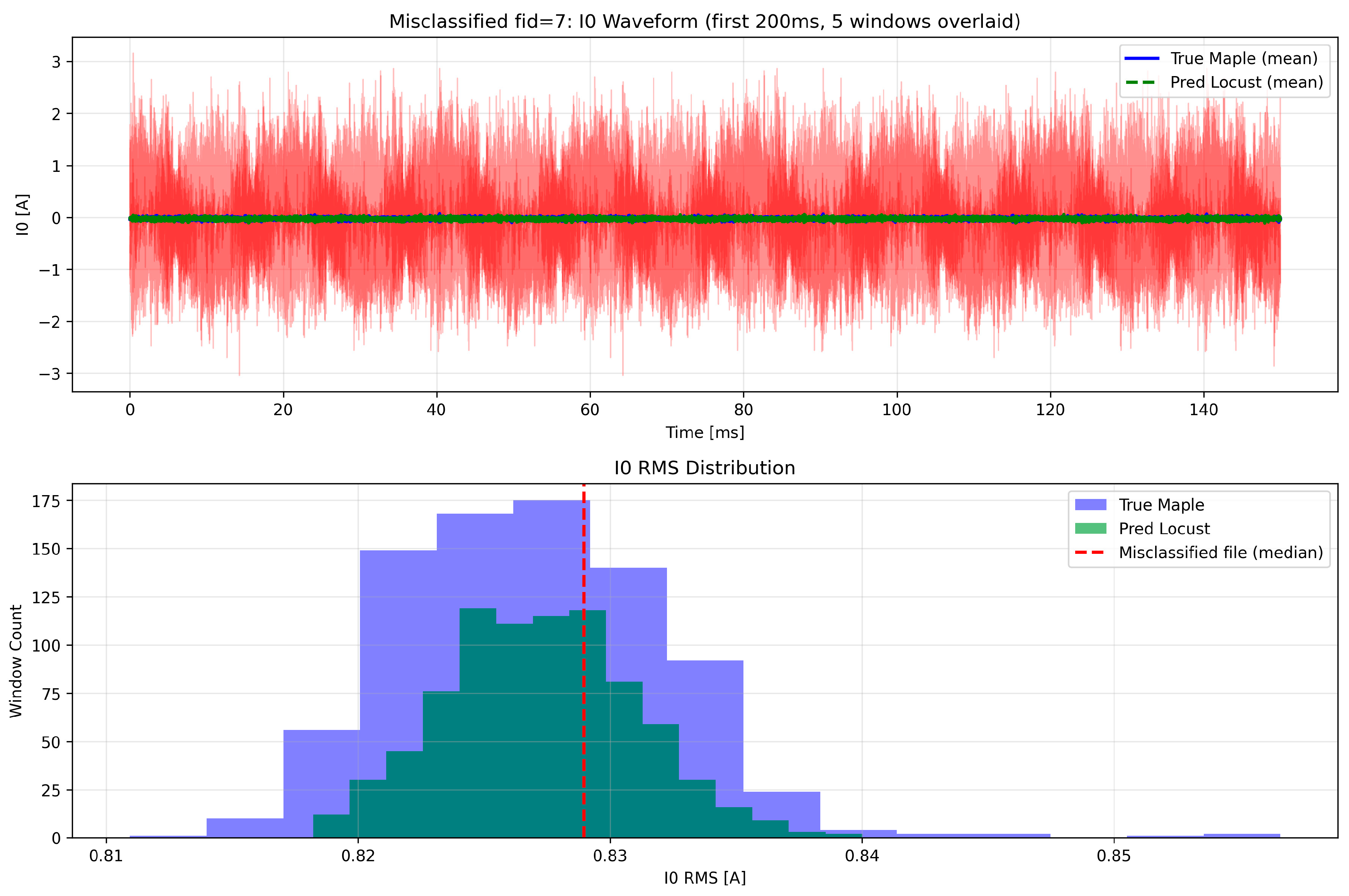The image size is (1349, 896).
Task: Click the Window Count tick label "25"
Action: 51,790
